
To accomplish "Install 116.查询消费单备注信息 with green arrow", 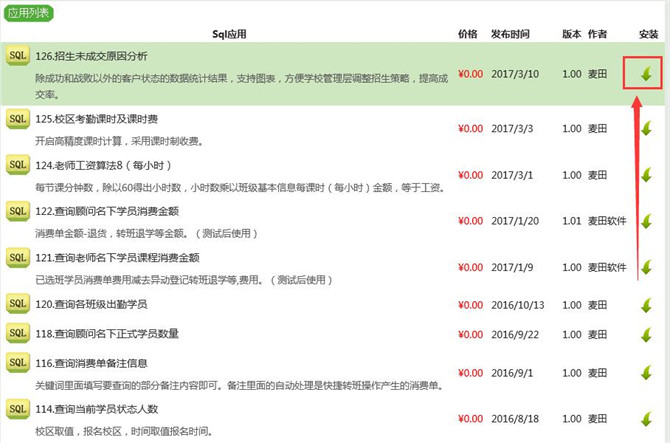I will 646,373.
